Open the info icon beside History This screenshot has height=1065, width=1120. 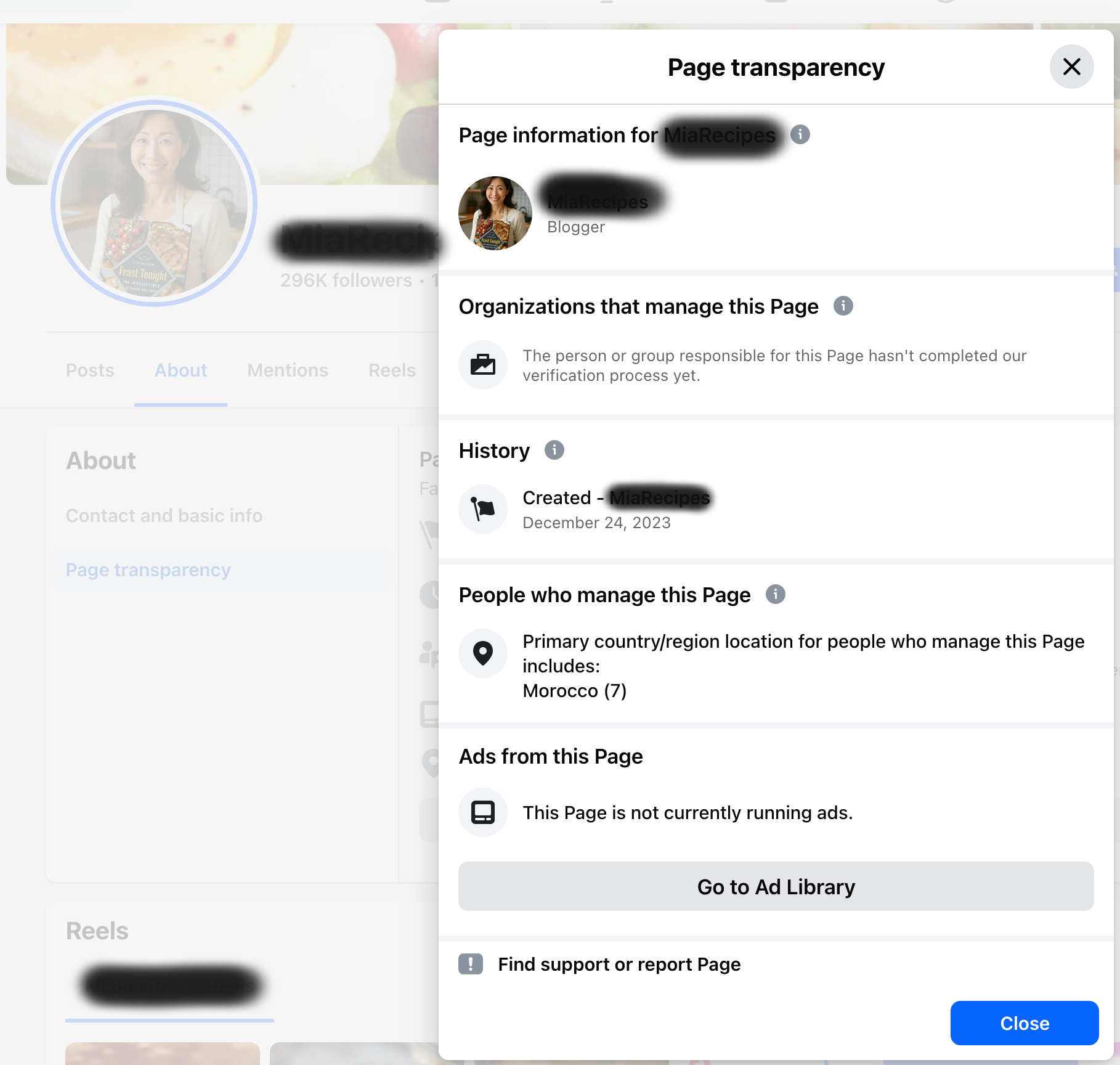(554, 450)
